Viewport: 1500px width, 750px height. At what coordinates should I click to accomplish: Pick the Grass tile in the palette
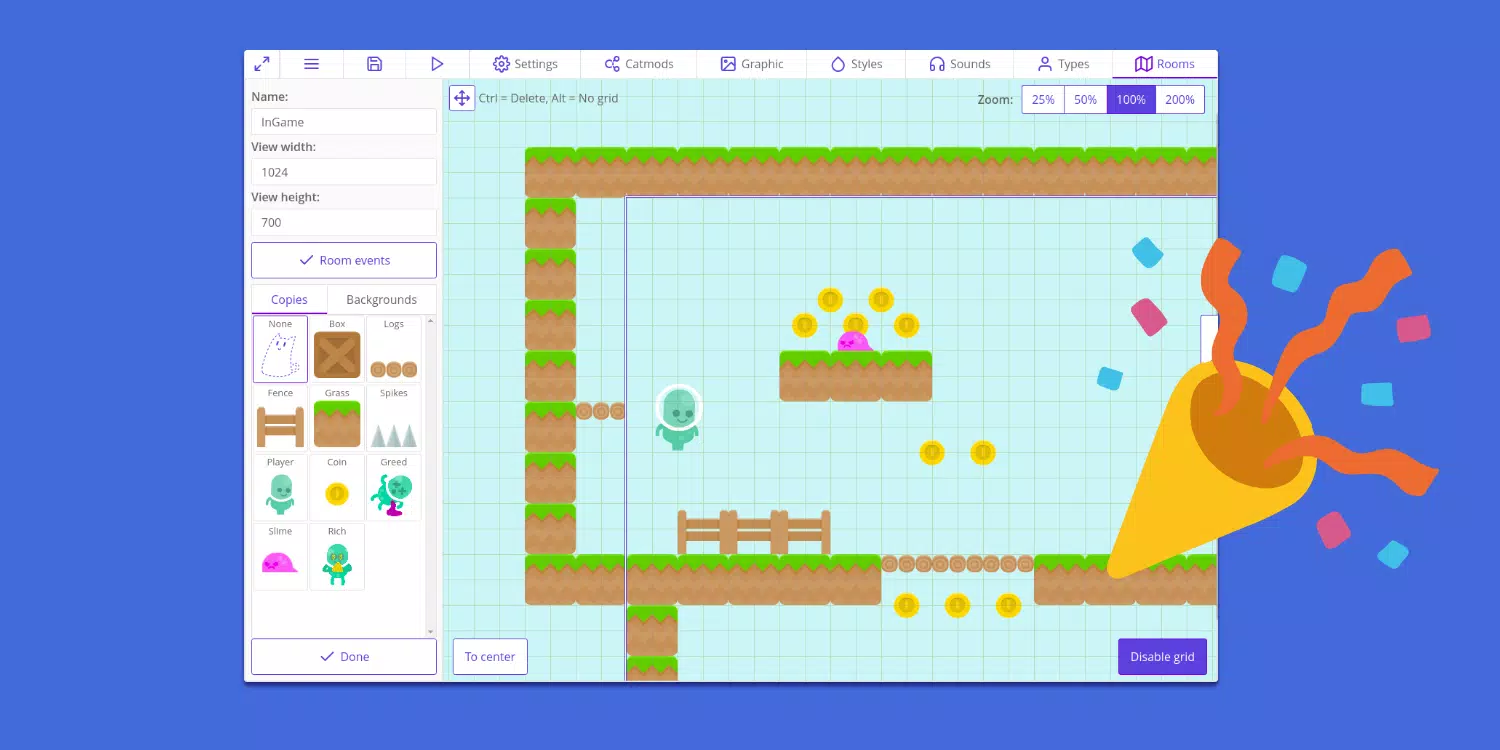pyautogui.click(x=337, y=418)
